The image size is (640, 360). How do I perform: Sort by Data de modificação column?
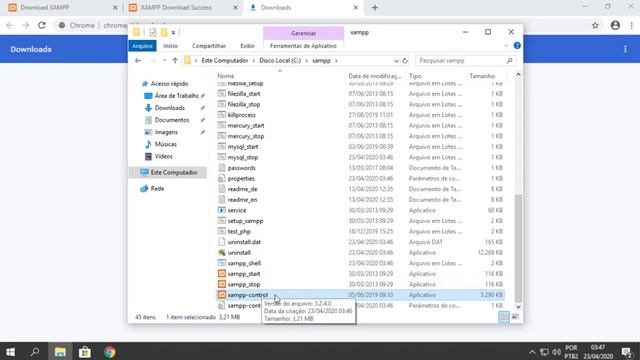point(375,76)
